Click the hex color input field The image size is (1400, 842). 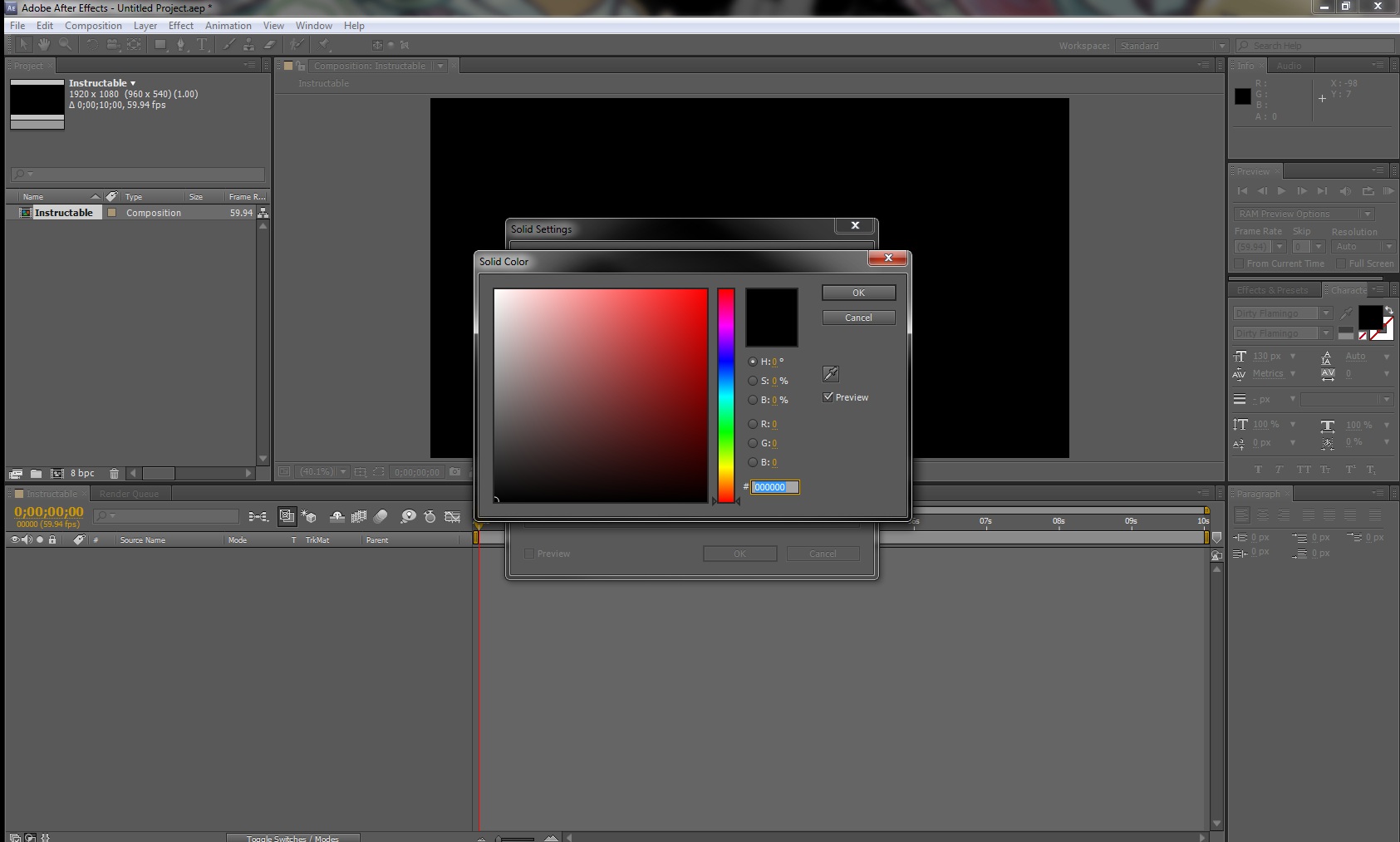tap(775, 487)
